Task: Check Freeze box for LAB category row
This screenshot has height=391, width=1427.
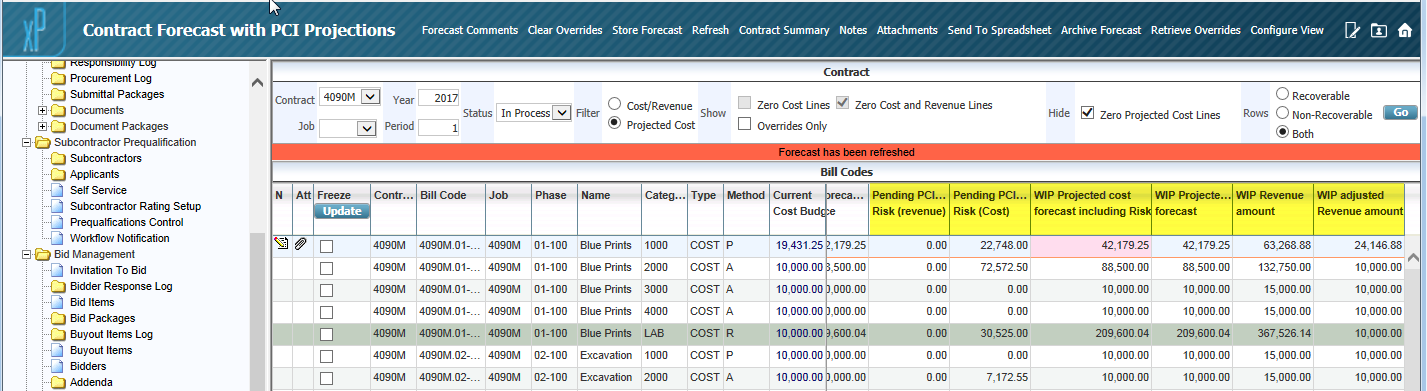Action: (x=326, y=333)
